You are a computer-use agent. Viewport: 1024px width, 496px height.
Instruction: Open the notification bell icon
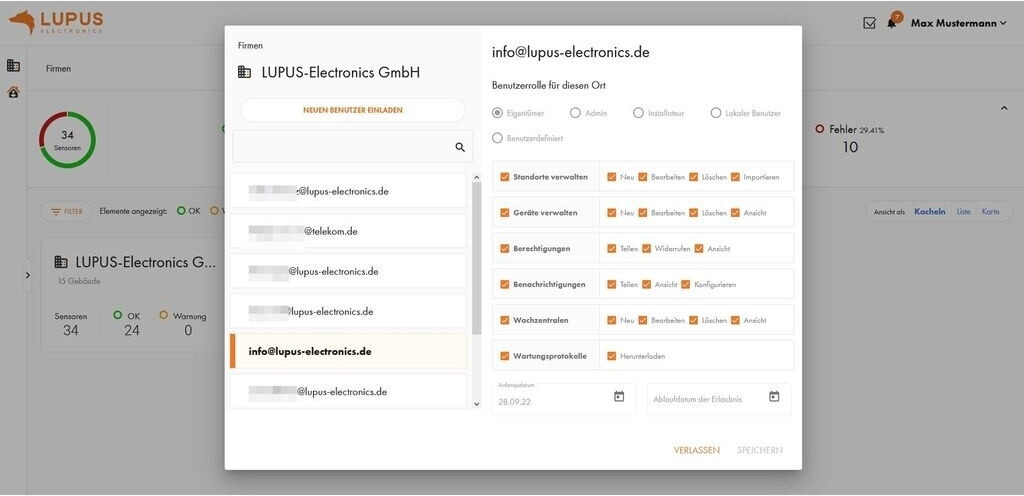[891, 23]
